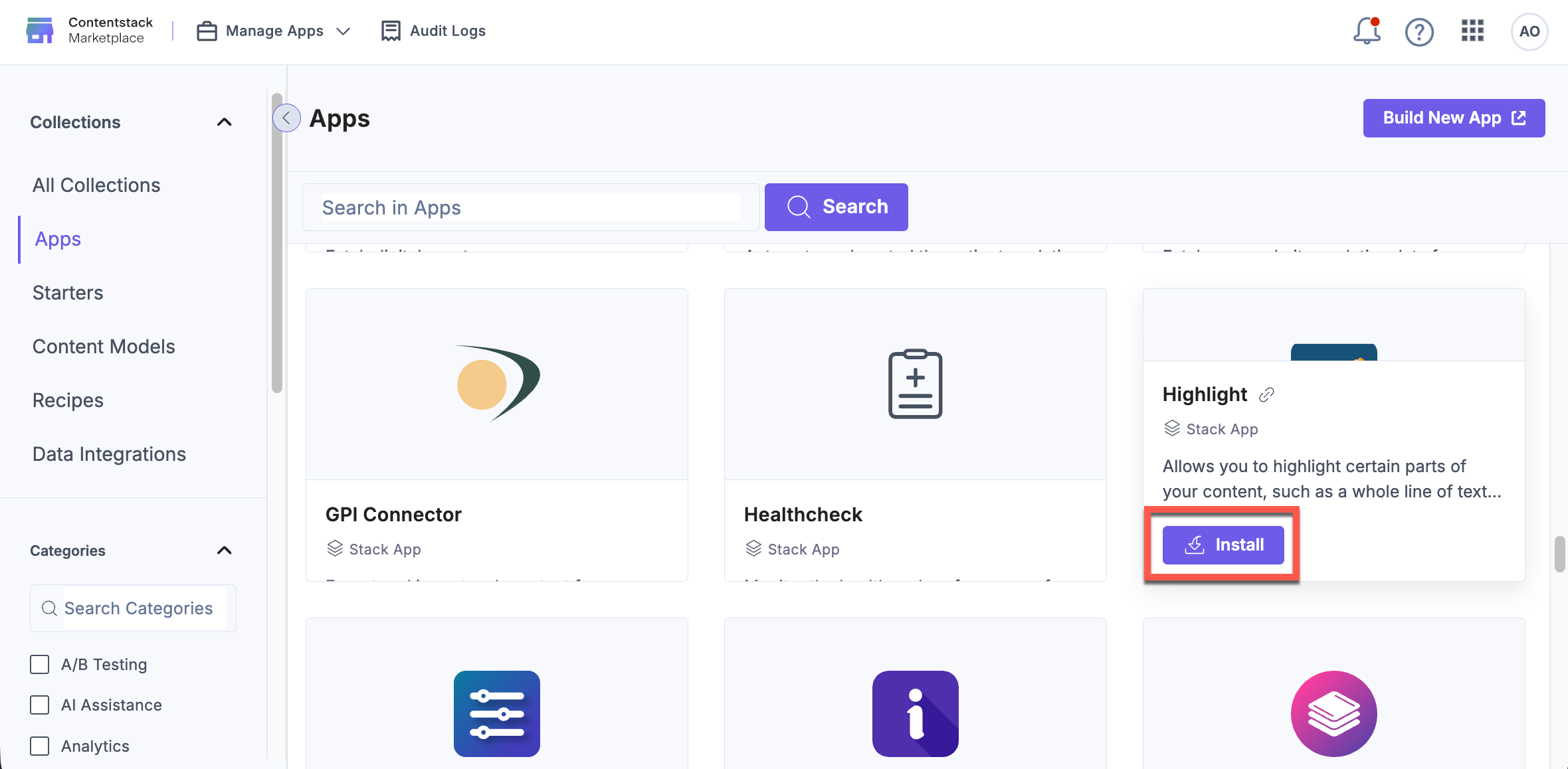
Task: Click the GPI Connector app logo
Action: (497, 384)
